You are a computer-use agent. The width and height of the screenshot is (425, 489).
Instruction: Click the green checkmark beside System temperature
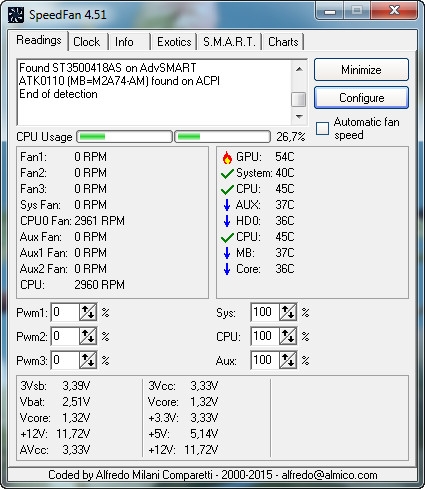[227, 174]
